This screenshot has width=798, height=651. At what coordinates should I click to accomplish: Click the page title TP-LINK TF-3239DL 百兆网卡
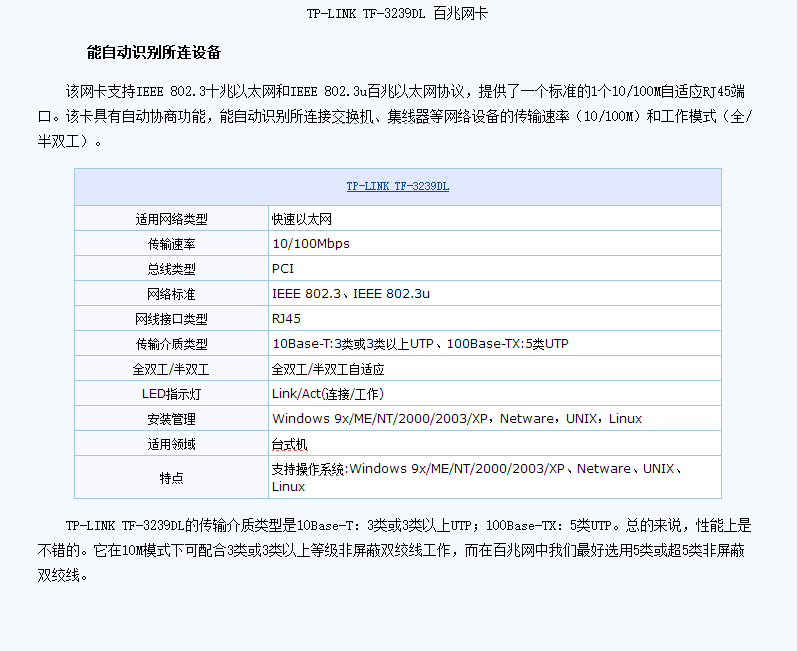click(x=398, y=14)
